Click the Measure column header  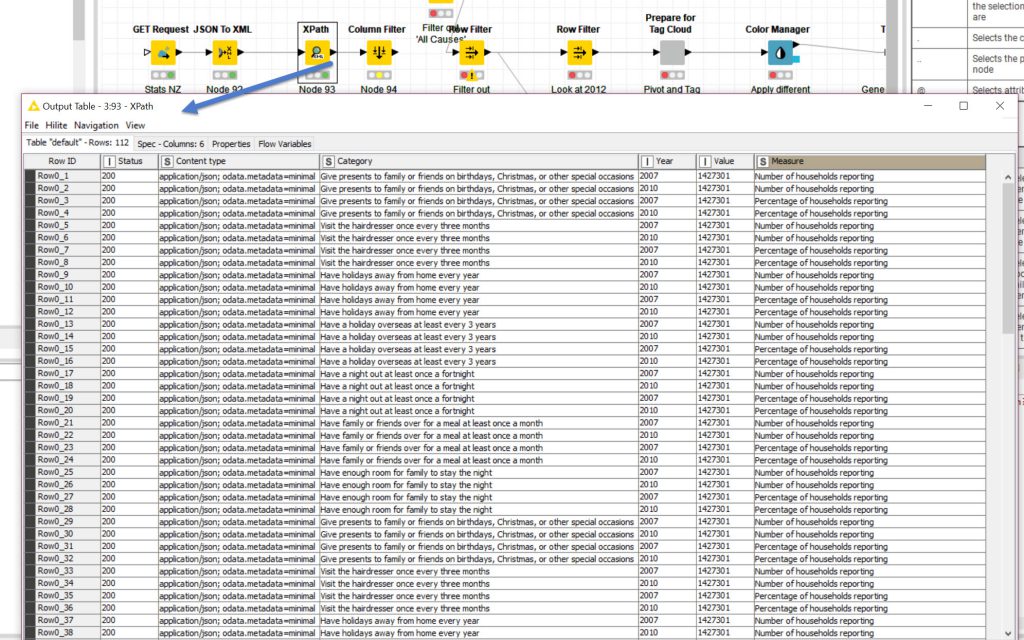pyautogui.click(x=870, y=161)
